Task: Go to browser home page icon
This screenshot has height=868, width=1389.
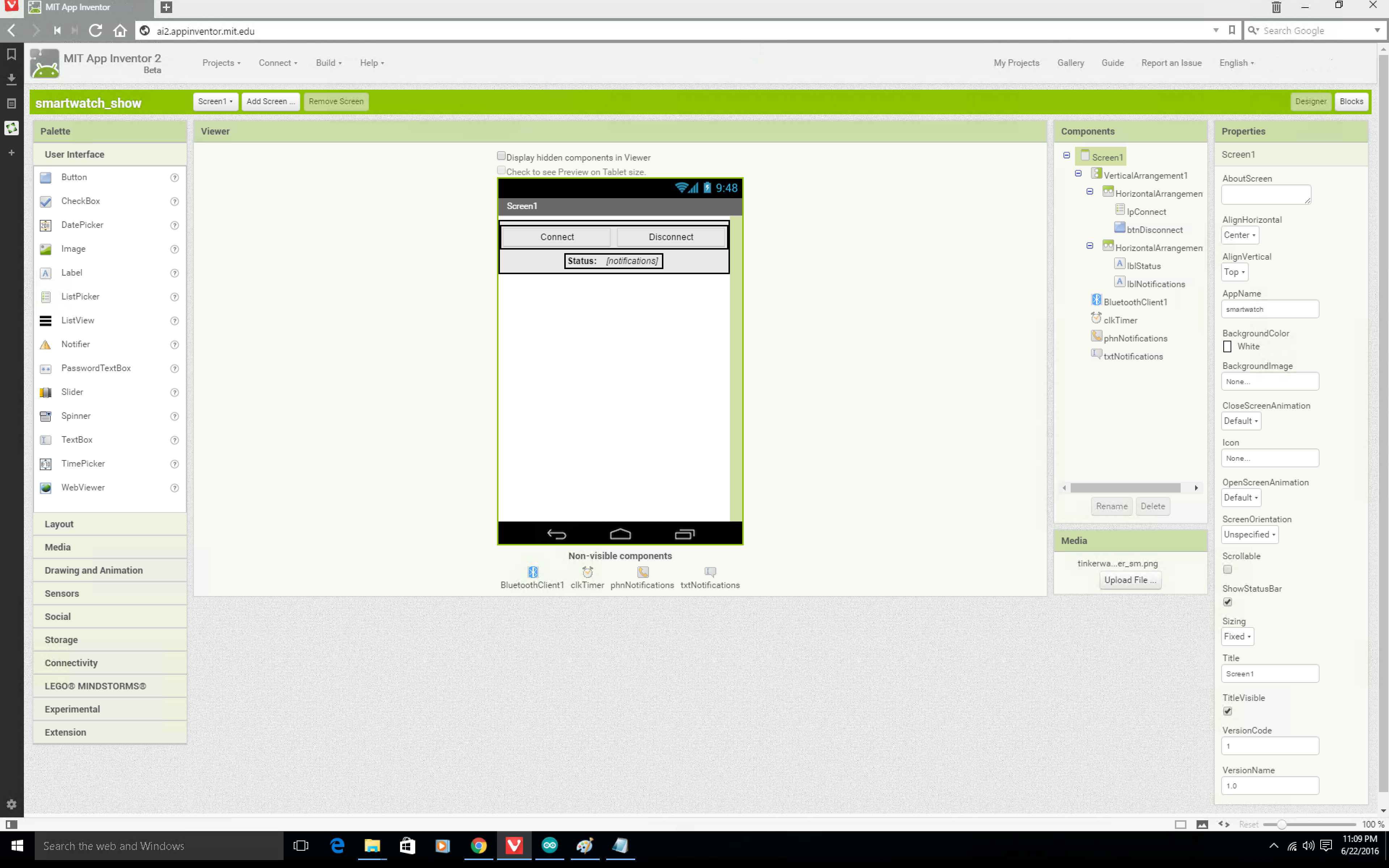Action: [x=120, y=30]
